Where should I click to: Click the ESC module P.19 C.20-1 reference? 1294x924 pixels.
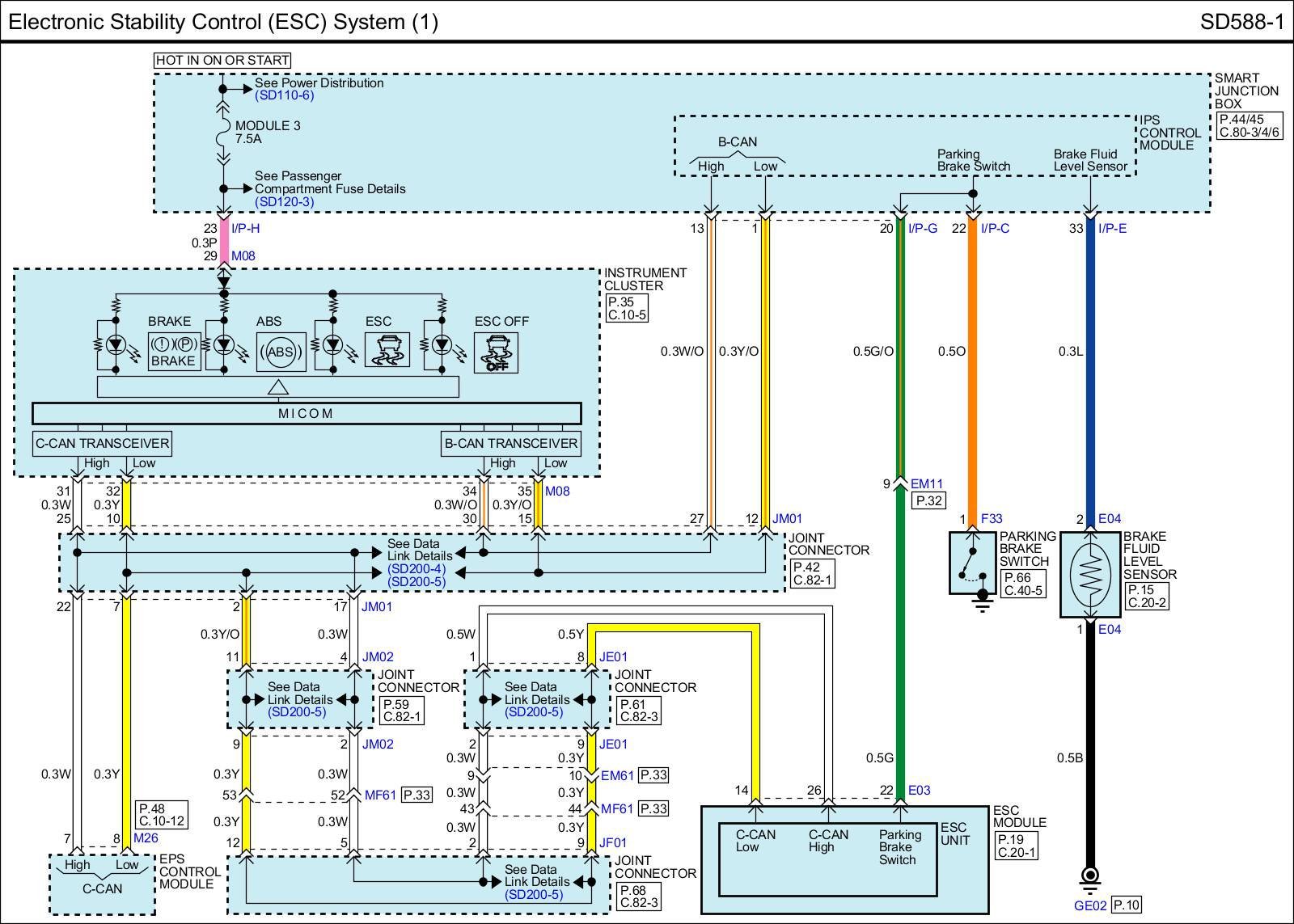click(x=1015, y=846)
